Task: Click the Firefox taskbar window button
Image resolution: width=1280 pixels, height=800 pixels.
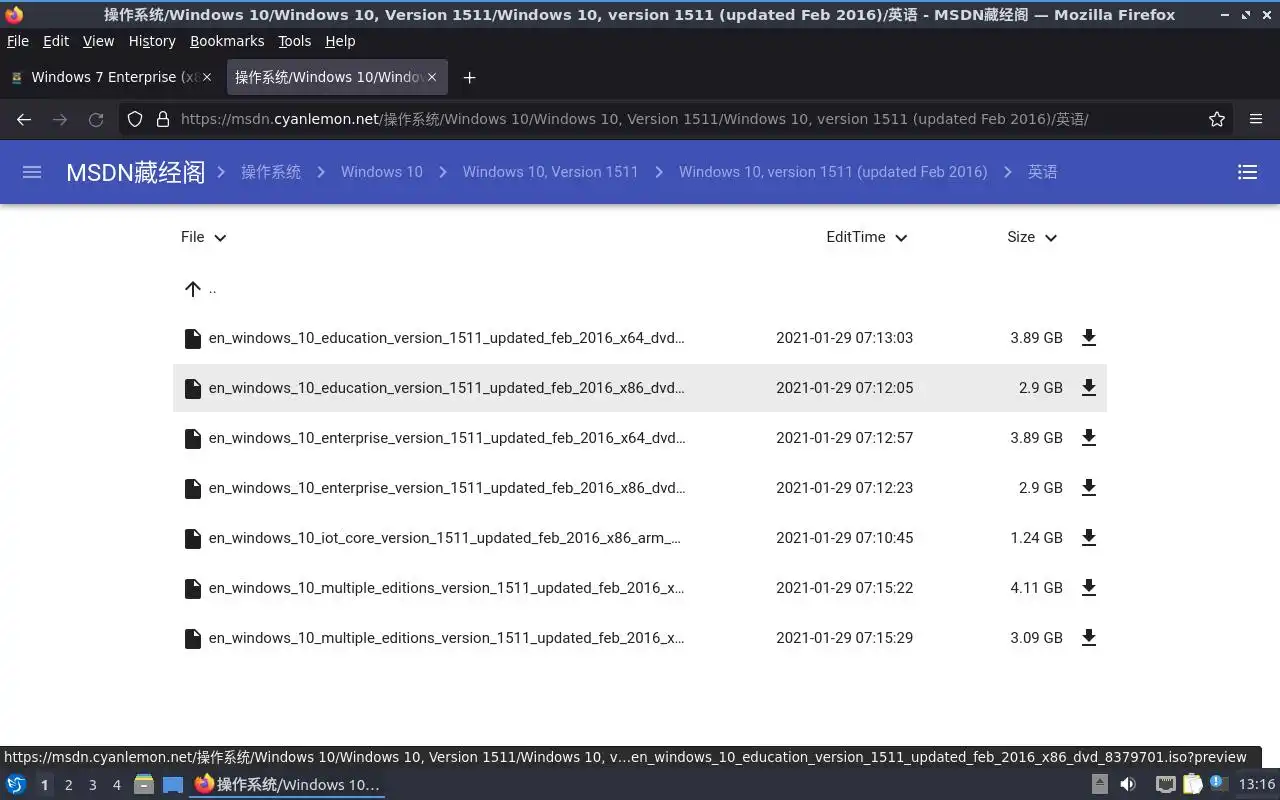Action: (287, 784)
